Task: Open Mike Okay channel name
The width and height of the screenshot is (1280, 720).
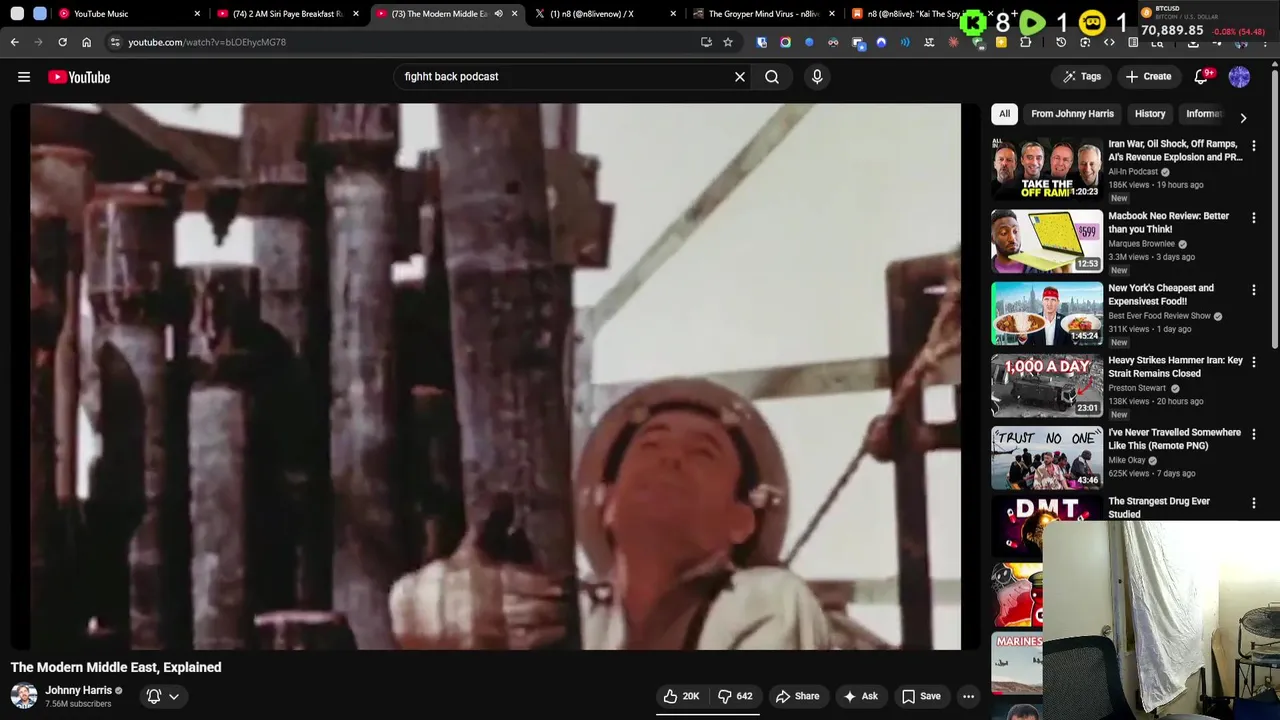Action: (1127, 460)
